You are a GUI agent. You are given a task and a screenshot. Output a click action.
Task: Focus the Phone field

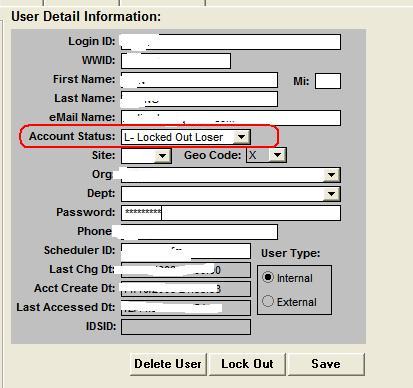pyautogui.click(x=199, y=232)
